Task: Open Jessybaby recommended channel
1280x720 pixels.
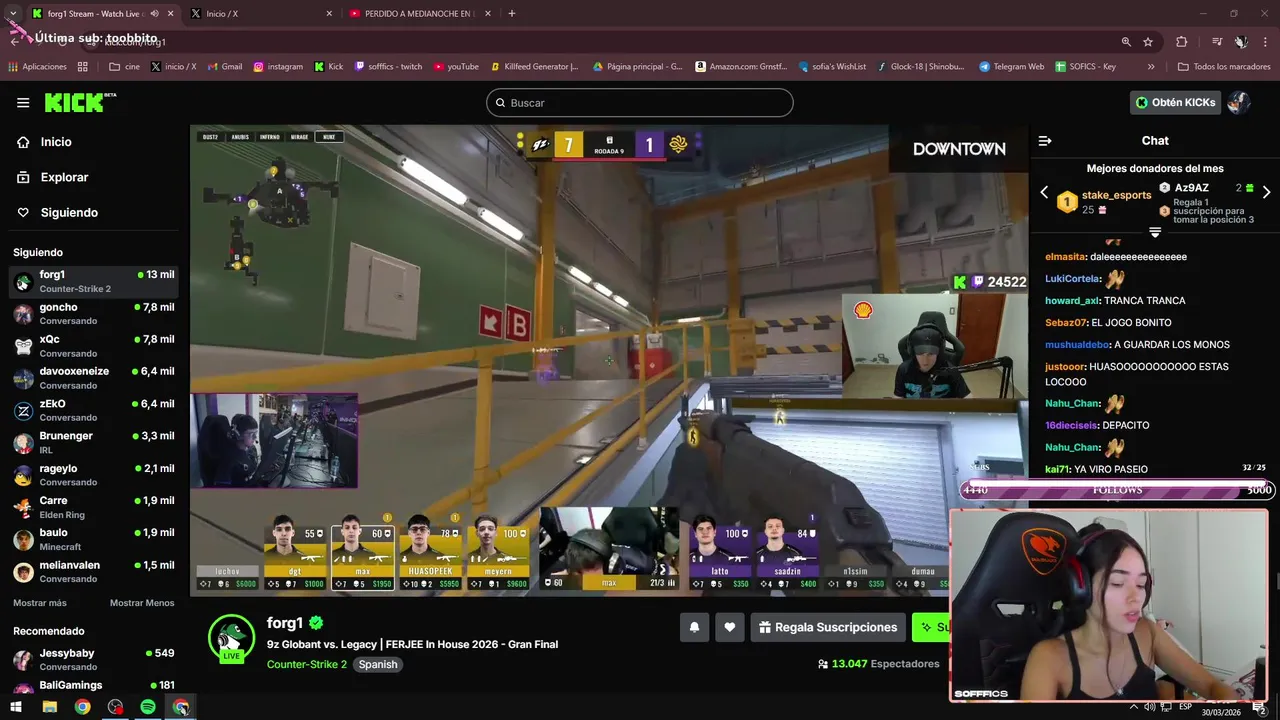Action: 94,659
